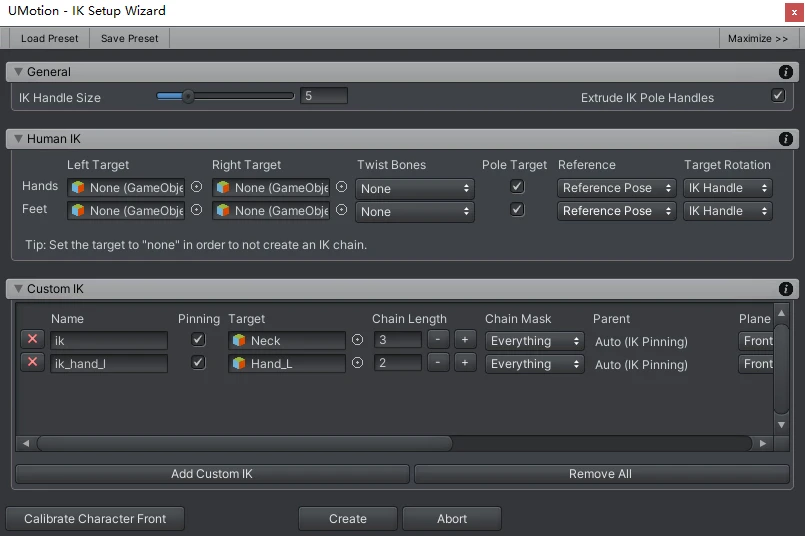The width and height of the screenshot is (805, 536).
Task: Open Reference Pose dropdown for Hands
Action: 617,188
